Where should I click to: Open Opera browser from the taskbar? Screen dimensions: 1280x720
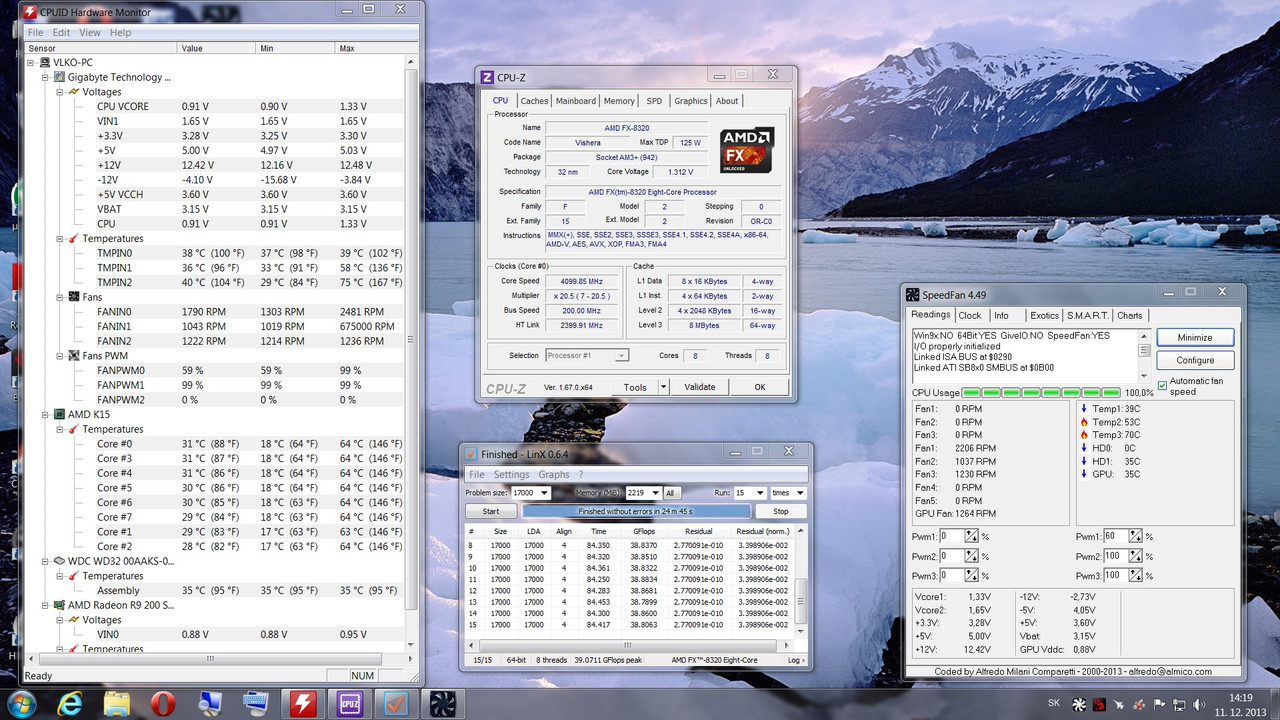coord(163,704)
